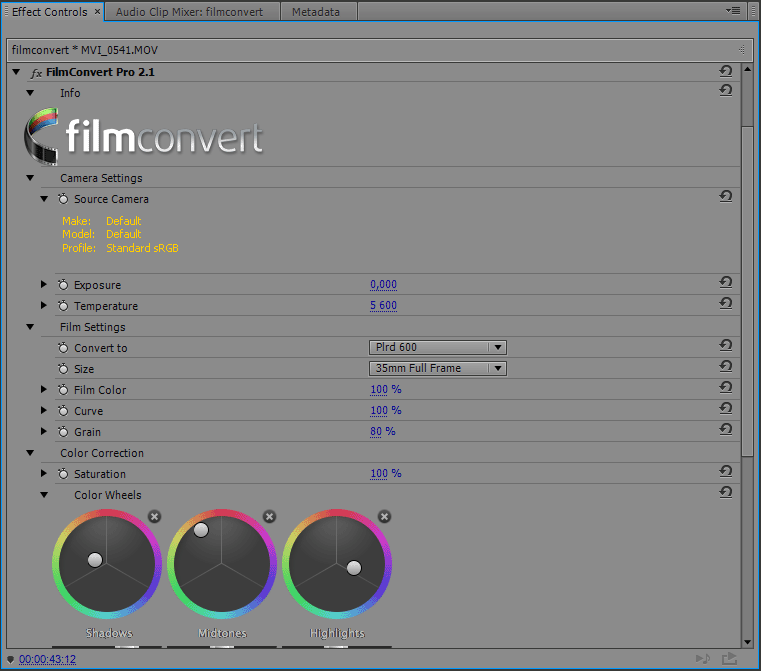This screenshot has height=671, width=761.
Task: Reset the Temperature value
Action: (726, 303)
